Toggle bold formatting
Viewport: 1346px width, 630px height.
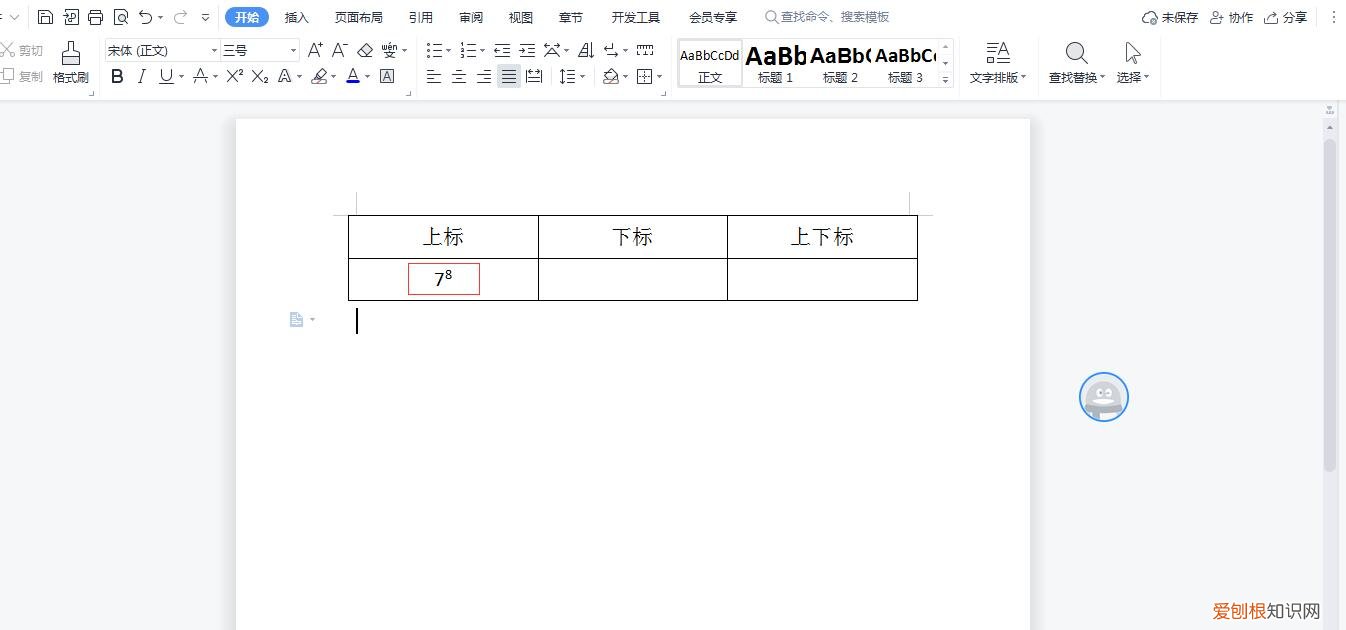coord(117,76)
